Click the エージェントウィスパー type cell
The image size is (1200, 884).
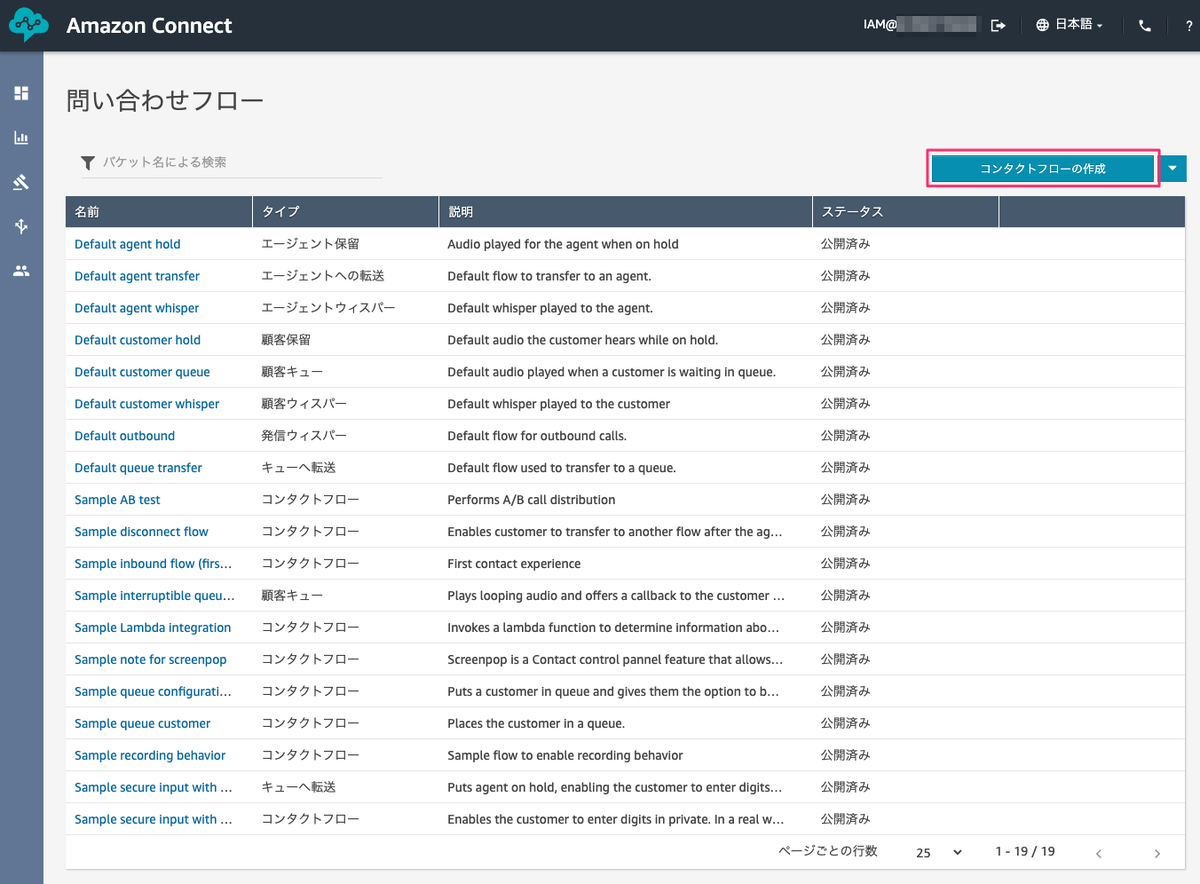[x=328, y=308]
